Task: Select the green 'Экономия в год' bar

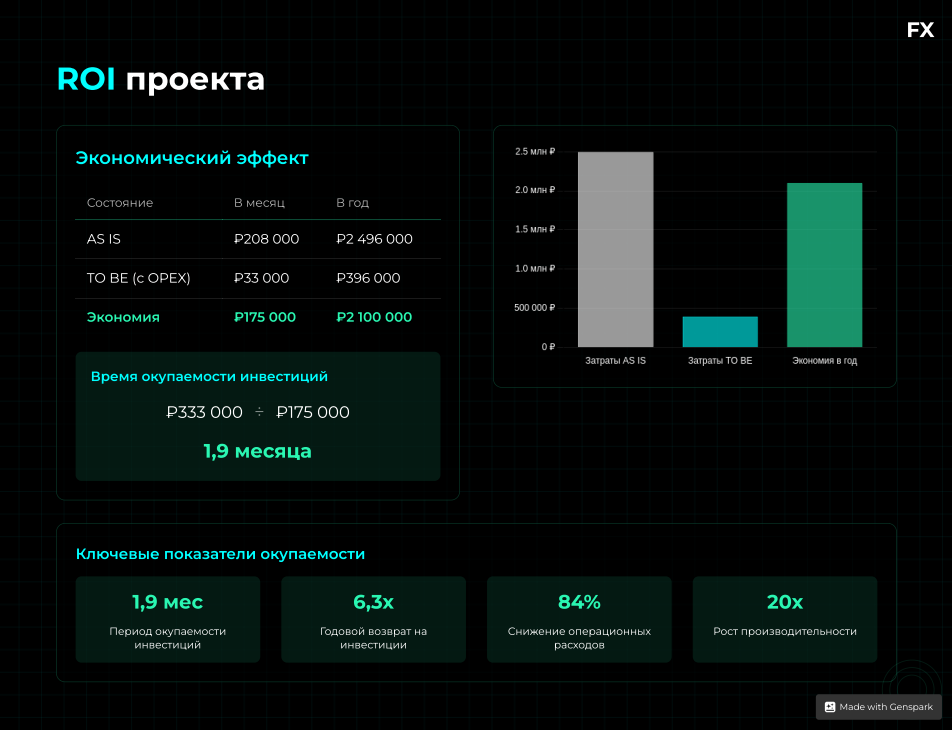Action: tap(825, 265)
